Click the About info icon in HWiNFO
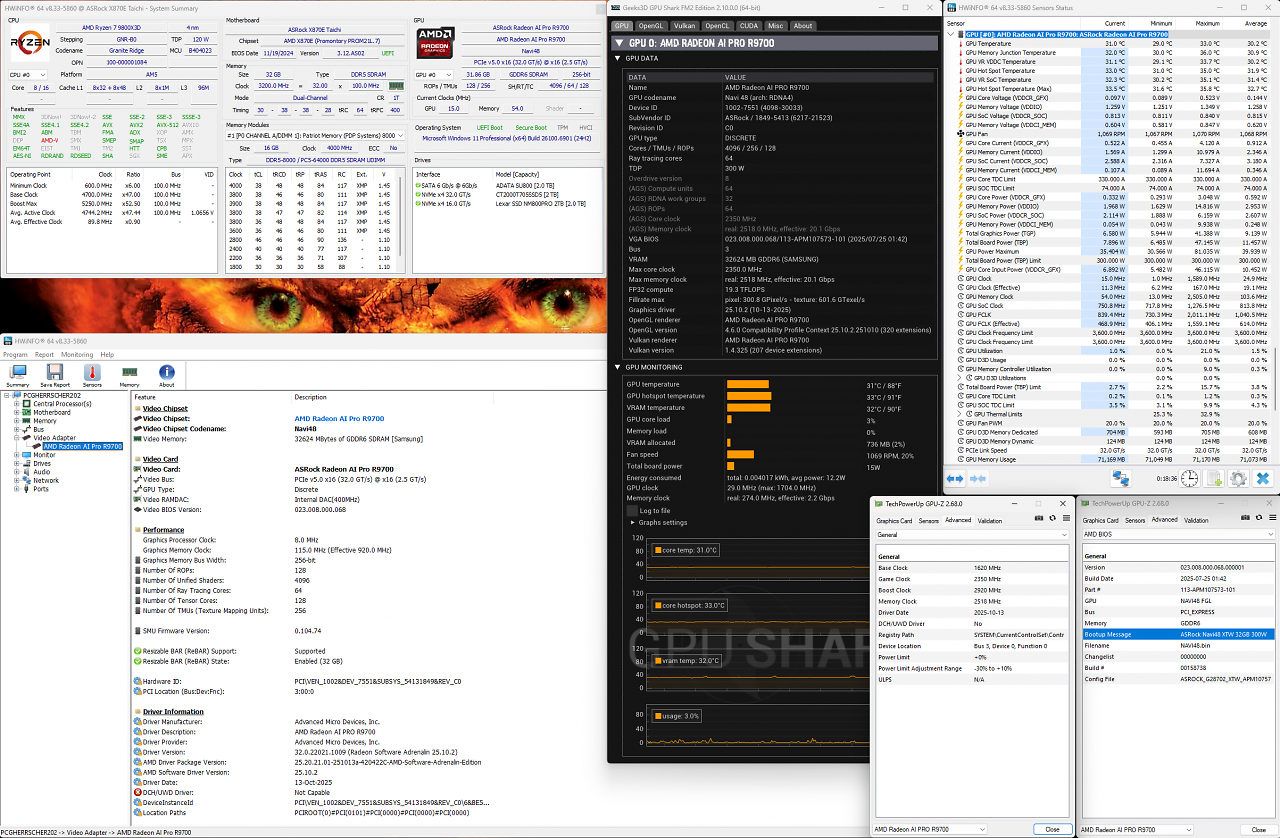Viewport: 1280px width, 838px height. click(166, 376)
